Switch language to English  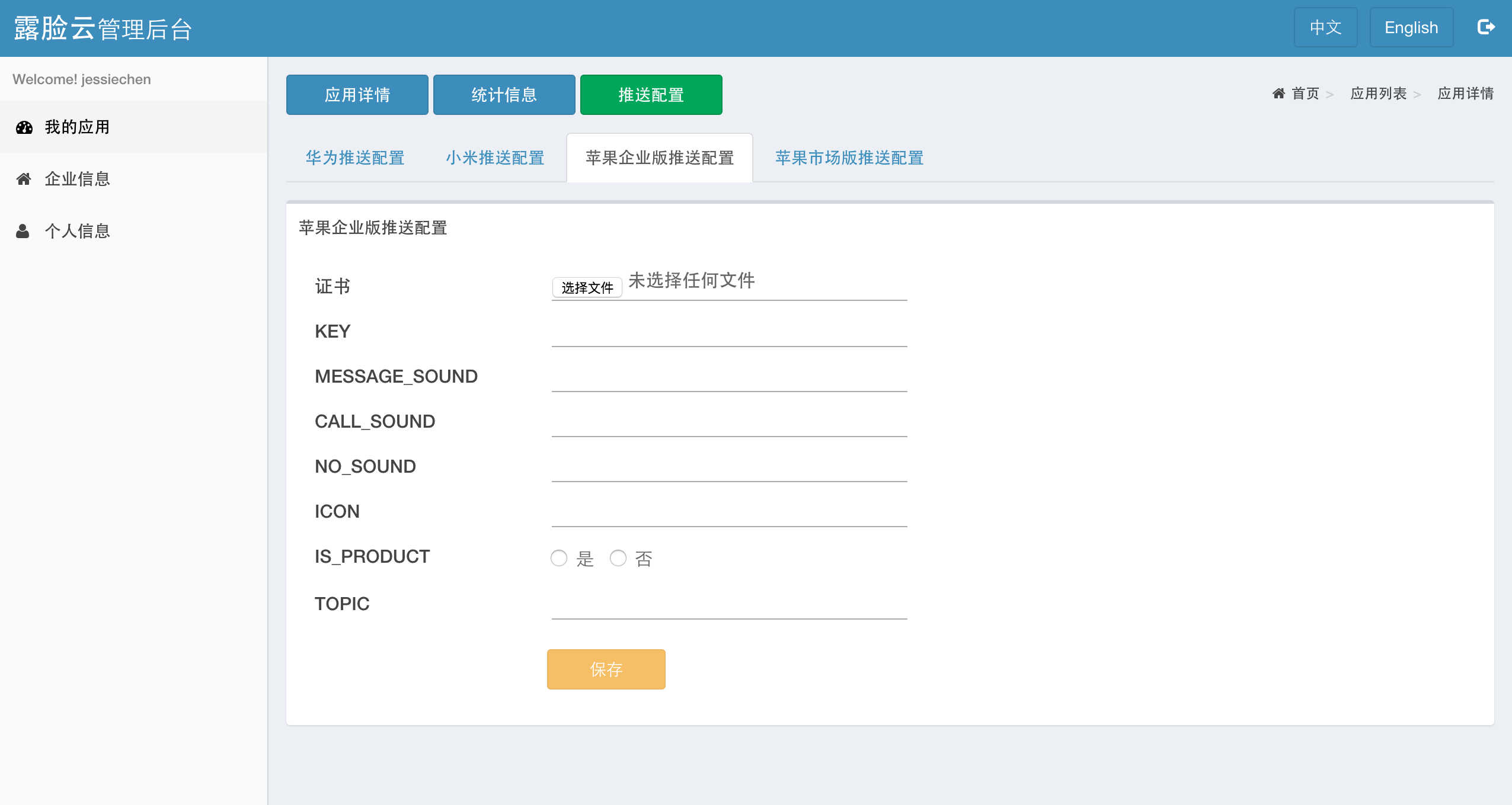click(1411, 27)
